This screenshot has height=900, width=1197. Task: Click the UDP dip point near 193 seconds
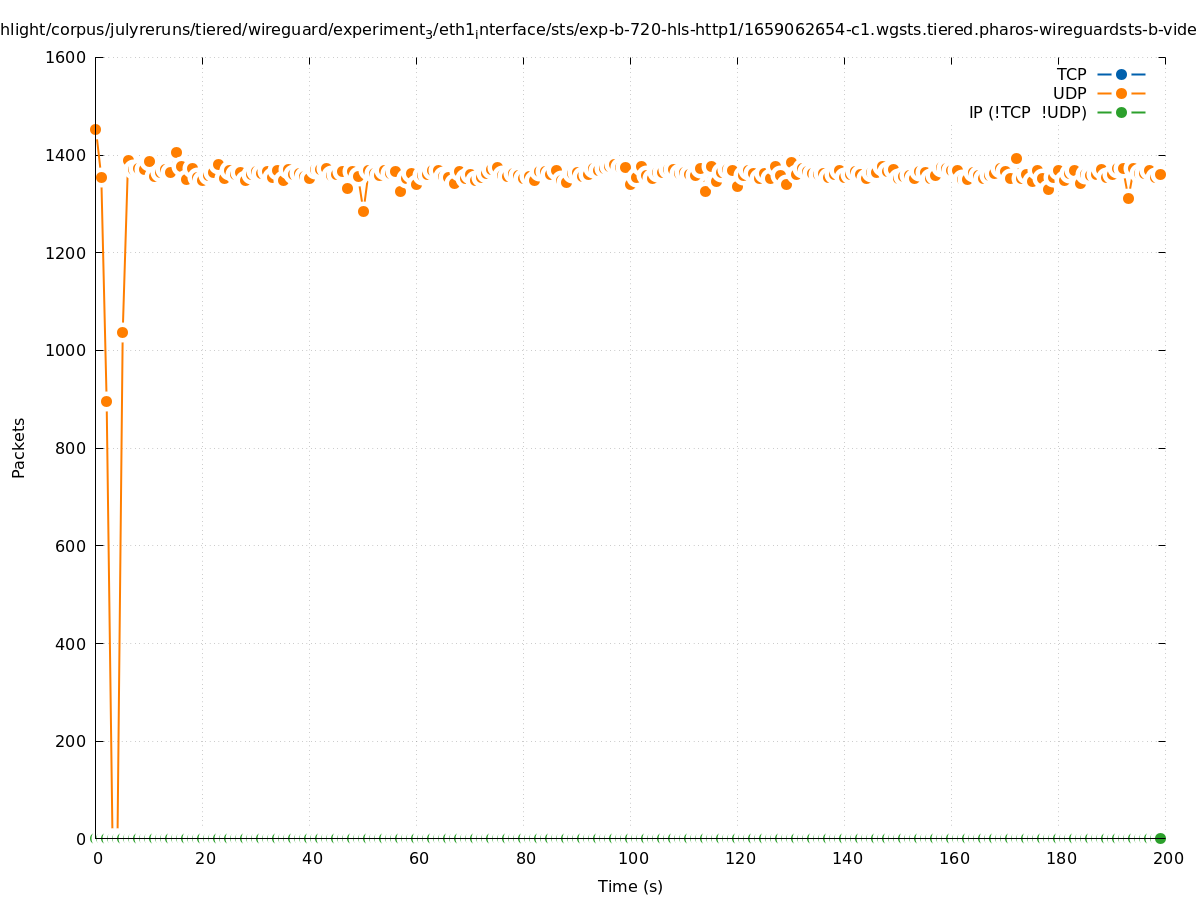coord(1128,198)
